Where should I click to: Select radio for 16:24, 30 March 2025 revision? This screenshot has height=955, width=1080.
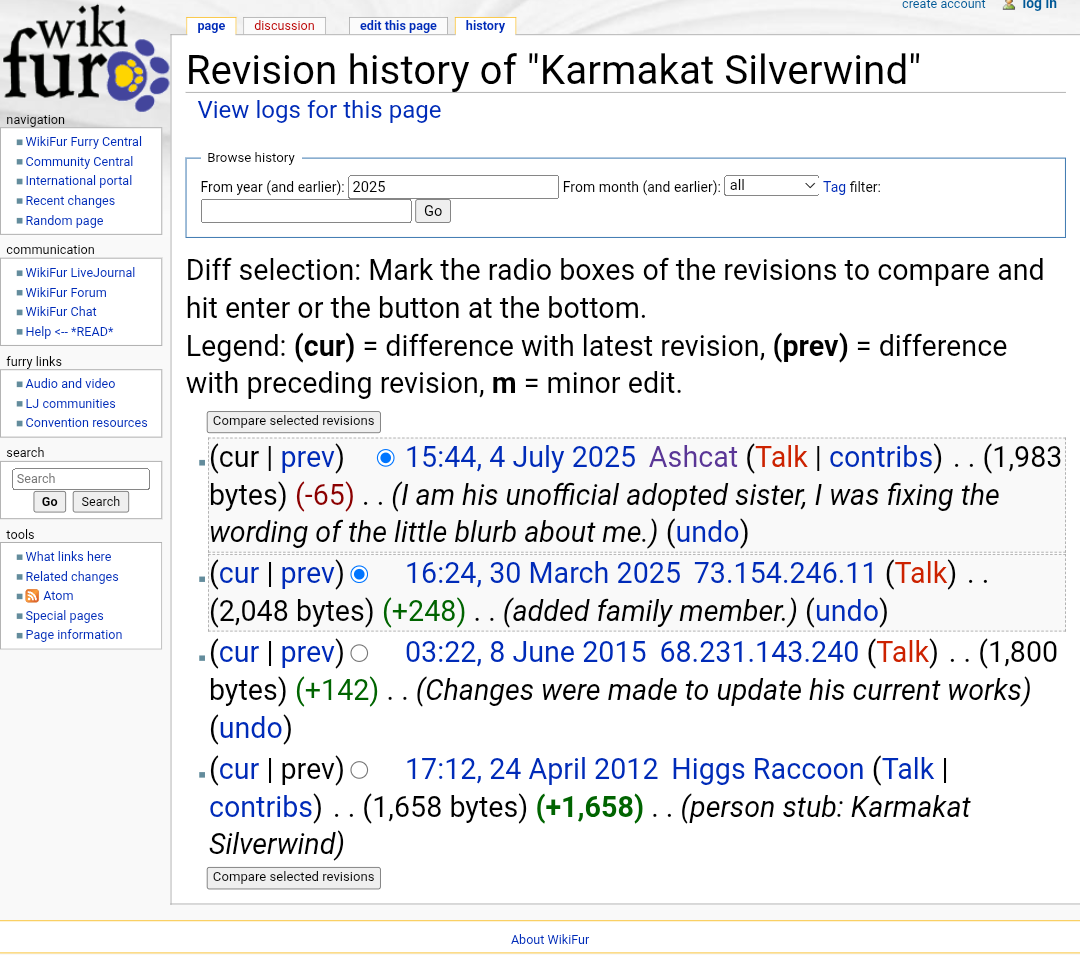360,574
